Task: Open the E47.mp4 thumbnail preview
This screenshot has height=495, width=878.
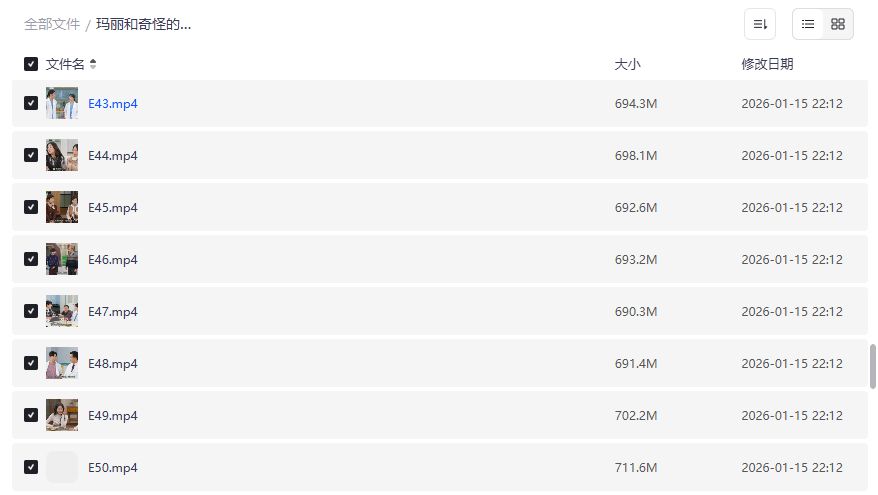Action: tap(62, 311)
